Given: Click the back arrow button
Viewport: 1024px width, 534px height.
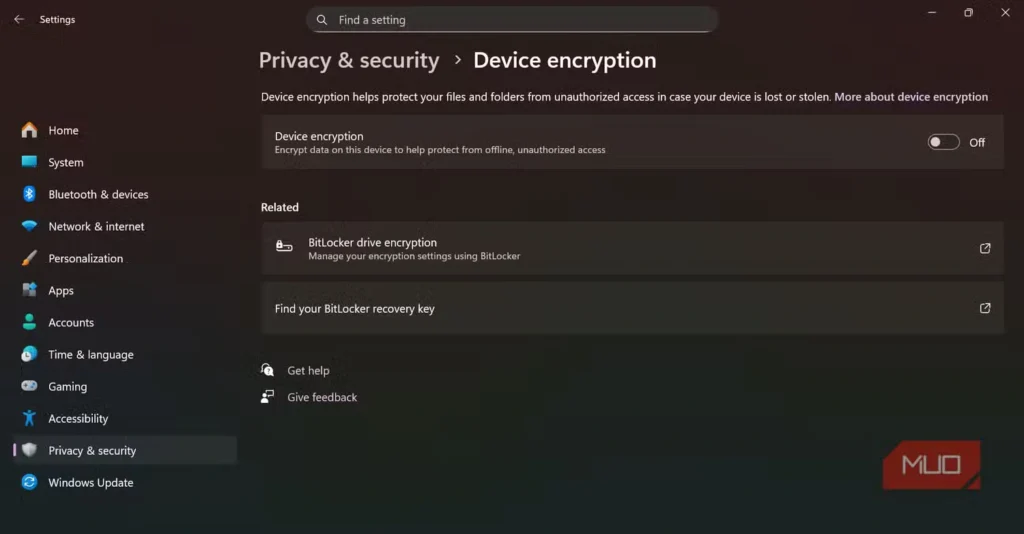Looking at the screenshot, I should coord(19,19).
